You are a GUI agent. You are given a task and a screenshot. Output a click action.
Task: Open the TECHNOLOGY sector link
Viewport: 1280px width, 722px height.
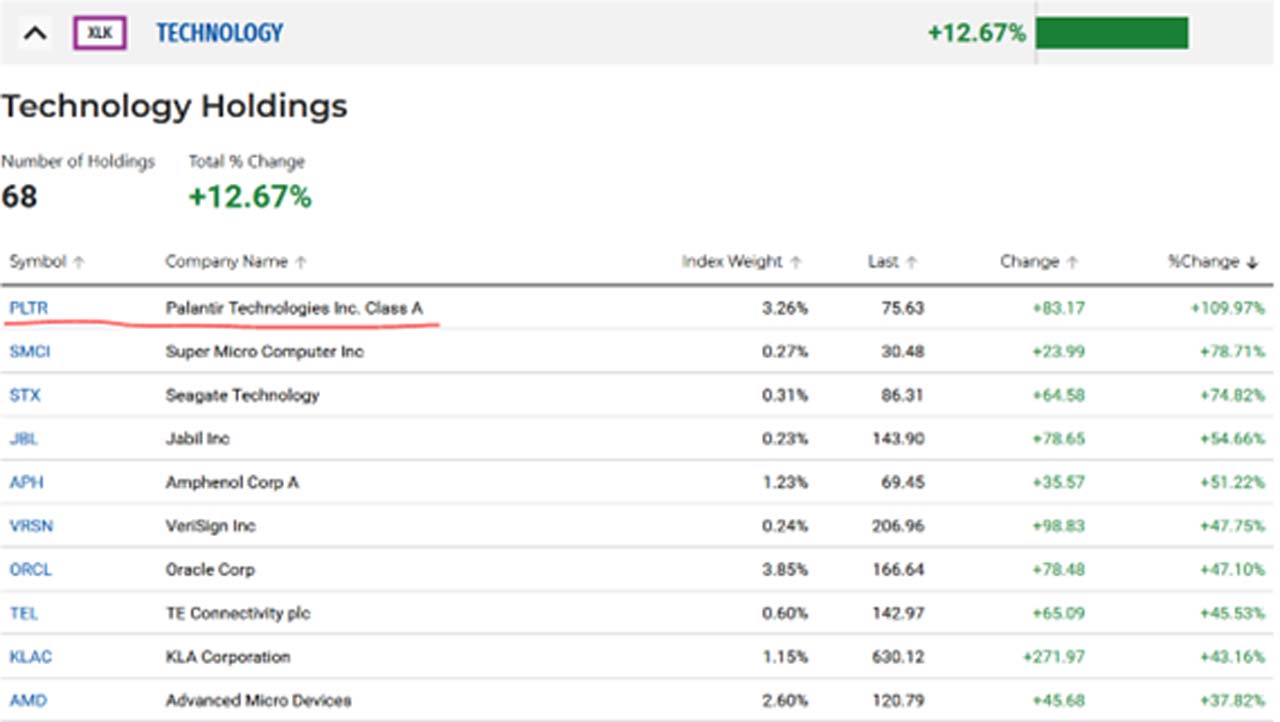219,33
